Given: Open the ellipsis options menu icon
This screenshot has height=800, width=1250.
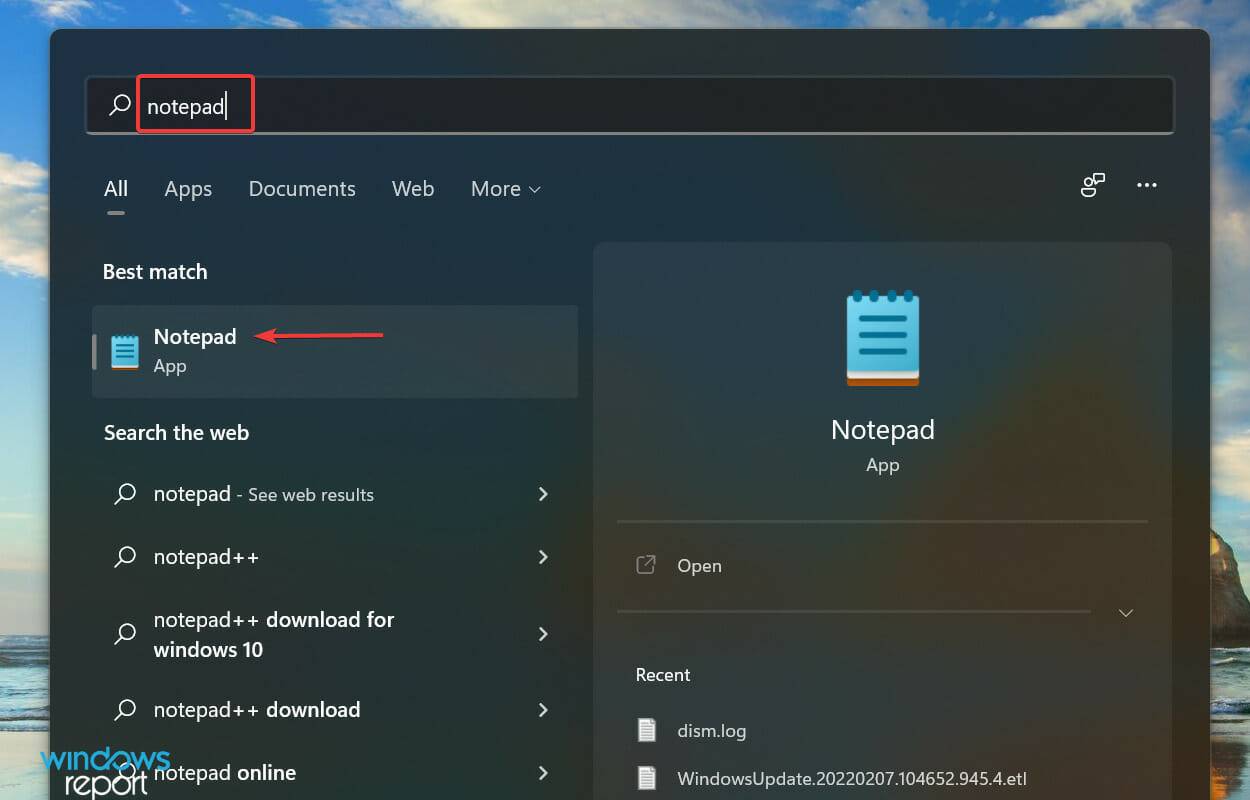Looking at the screenshot, I should [x=1146, y=185].
